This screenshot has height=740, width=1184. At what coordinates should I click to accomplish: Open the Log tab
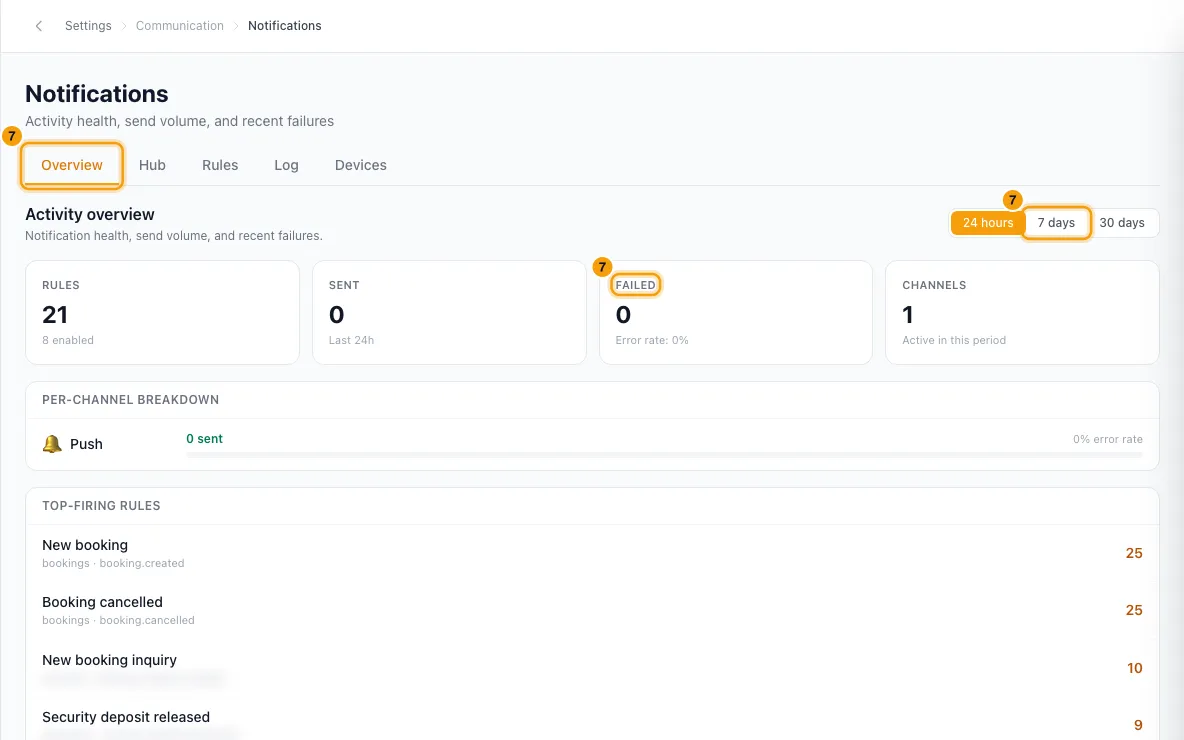tap(286, 165)
